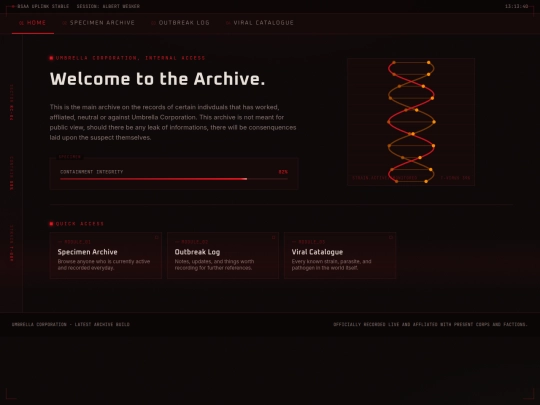This screenshot has width=540, height=405.
Task: Open the Specimen Archive quick access card
Action: click(x=106, y=256)
